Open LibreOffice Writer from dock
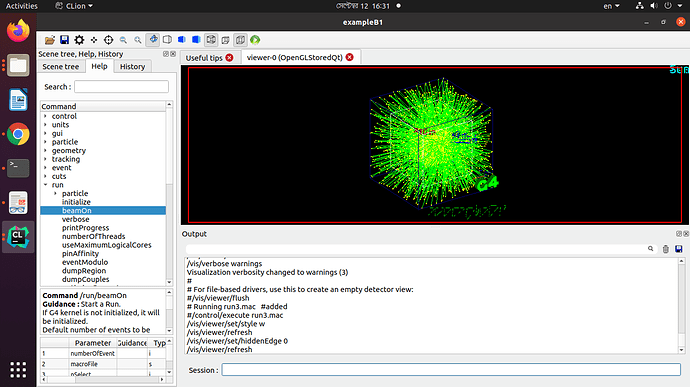Screen dimensions: 690x387 (x=18, y=100)
